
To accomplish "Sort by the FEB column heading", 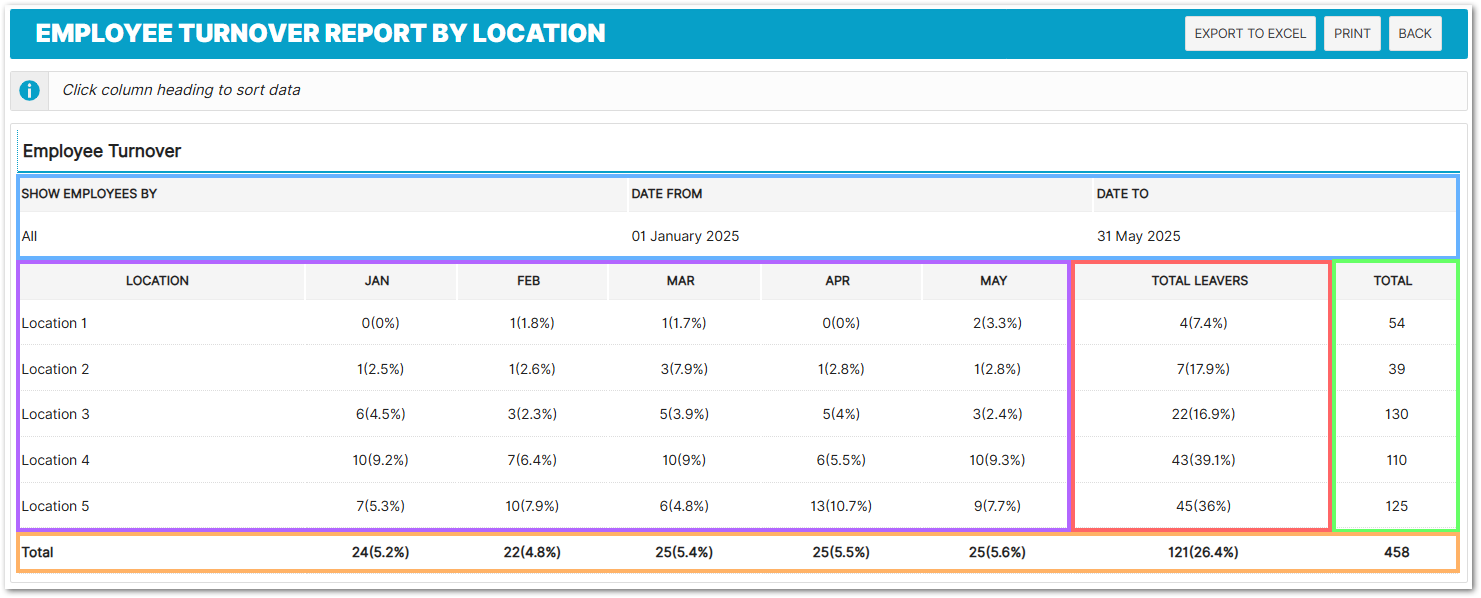I will point(529,281).
